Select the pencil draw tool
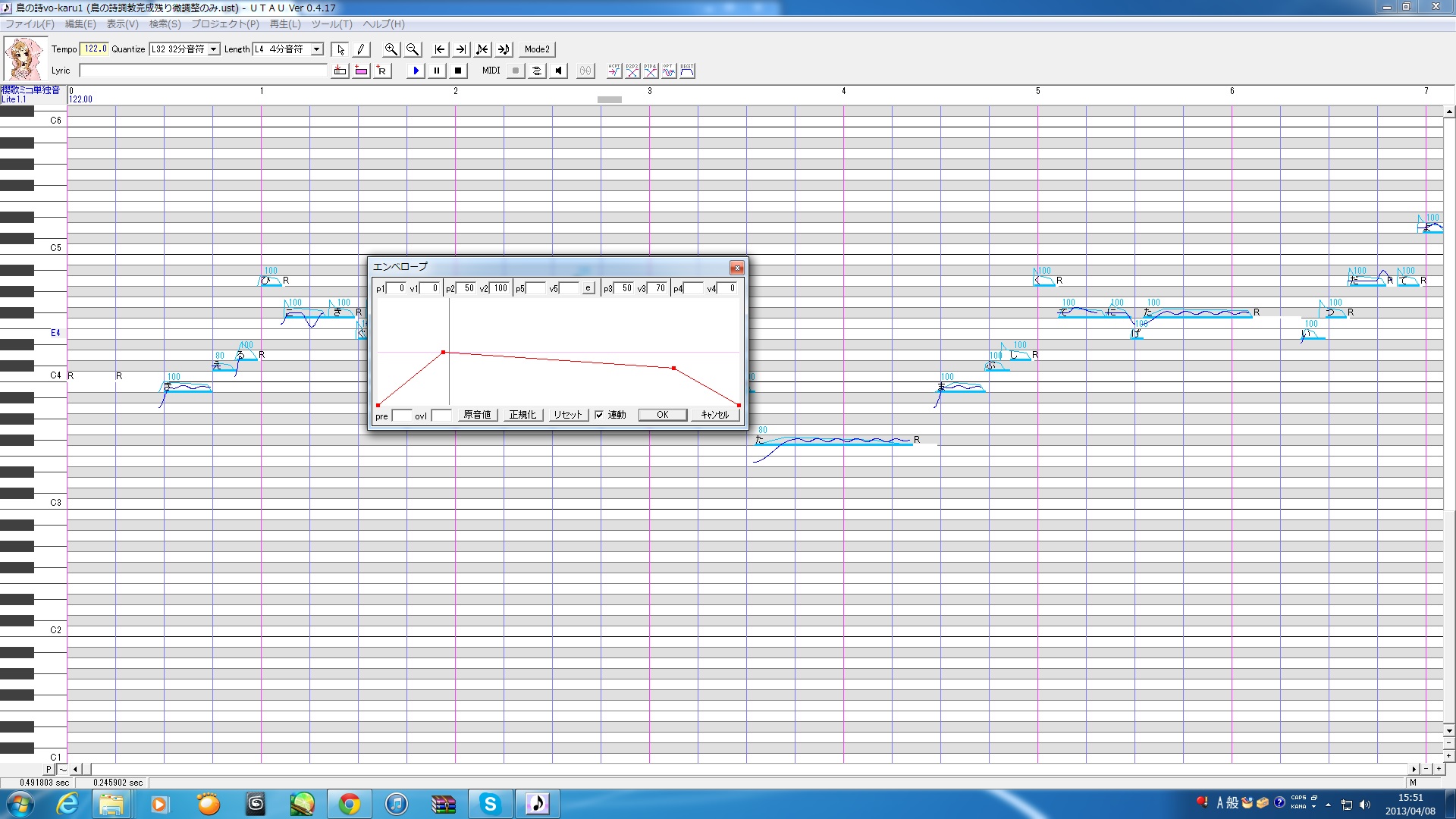Image resolution: width=1456 pixels, height=819 pixels. click(x=361, y=49)
